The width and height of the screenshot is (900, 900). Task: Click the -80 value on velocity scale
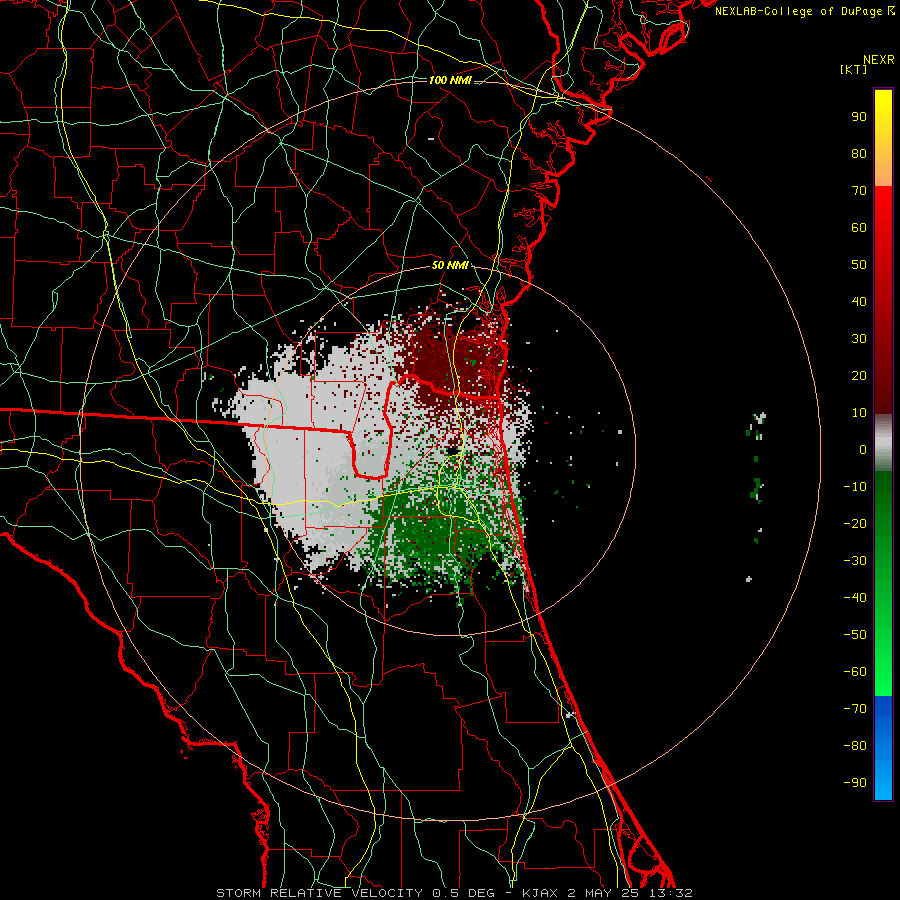(x=855, y=746)
